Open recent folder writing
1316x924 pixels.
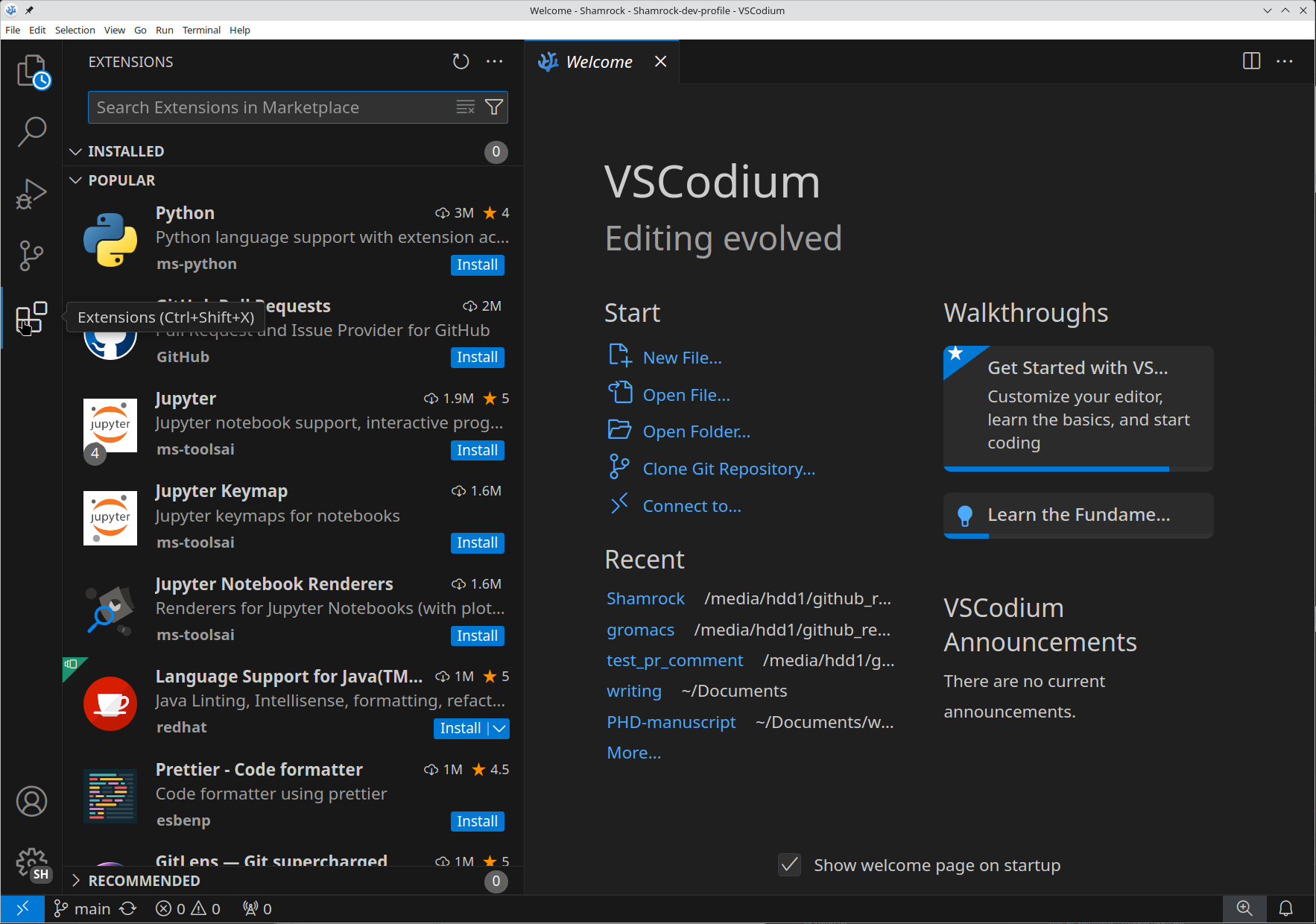pos(633,691)
